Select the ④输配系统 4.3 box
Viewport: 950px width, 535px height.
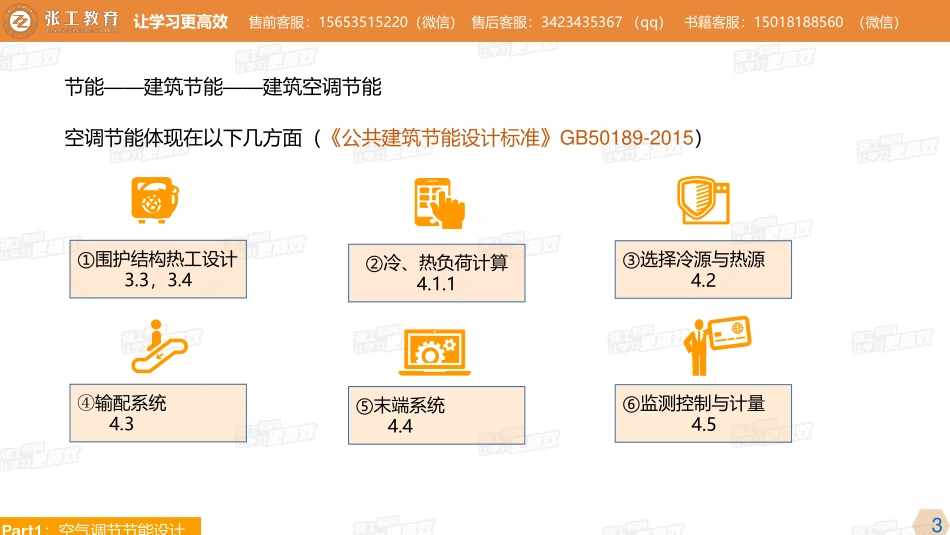158,413
